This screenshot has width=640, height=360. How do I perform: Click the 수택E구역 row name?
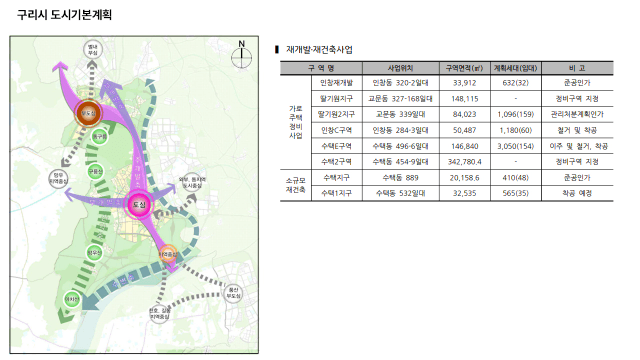click(x=336, y=146)
